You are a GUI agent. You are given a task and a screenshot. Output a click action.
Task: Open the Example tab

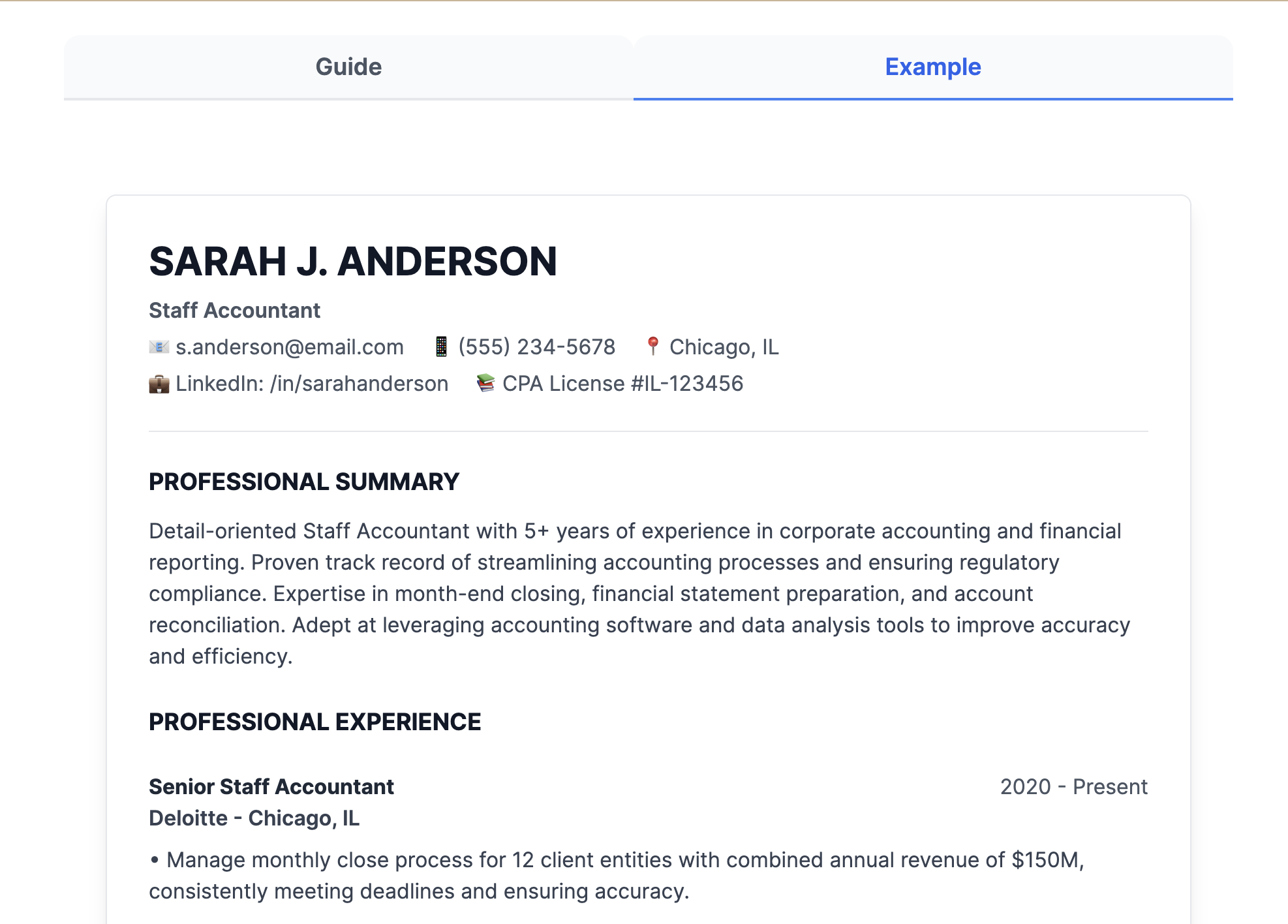coord(932,67)
